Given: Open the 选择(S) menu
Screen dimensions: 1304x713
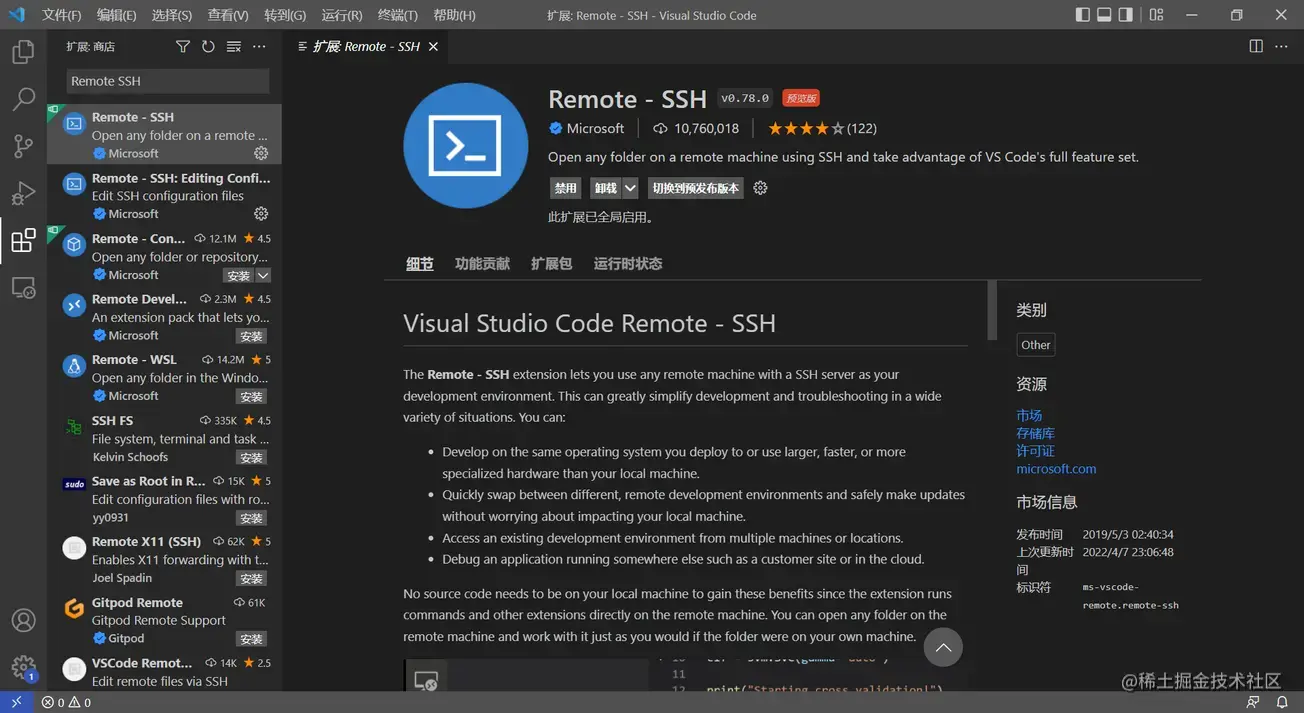Looking at the screenshot, I should tap(172, 15).
